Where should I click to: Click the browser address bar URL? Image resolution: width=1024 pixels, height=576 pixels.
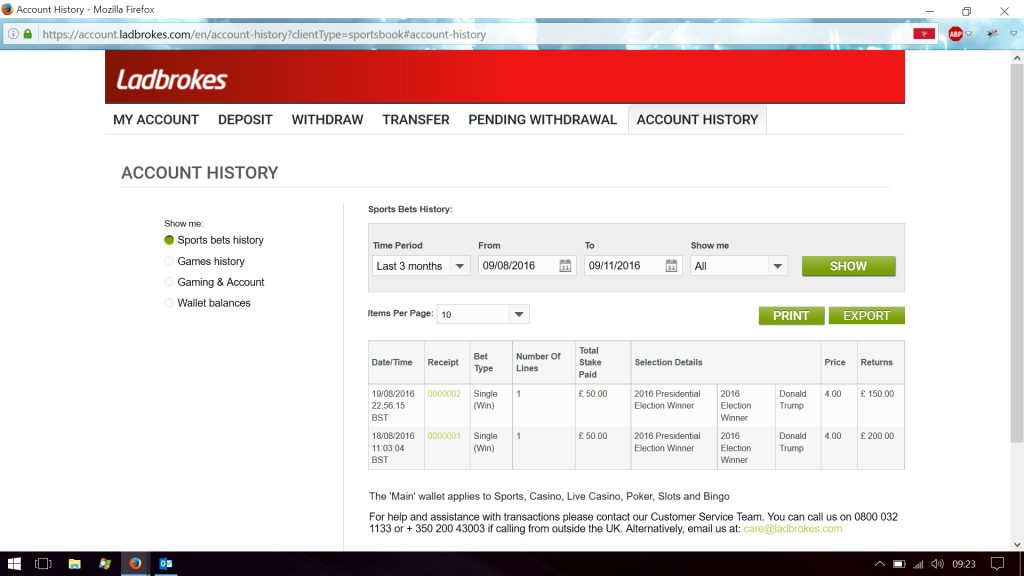pyautogui.click(x=264, y=34)
